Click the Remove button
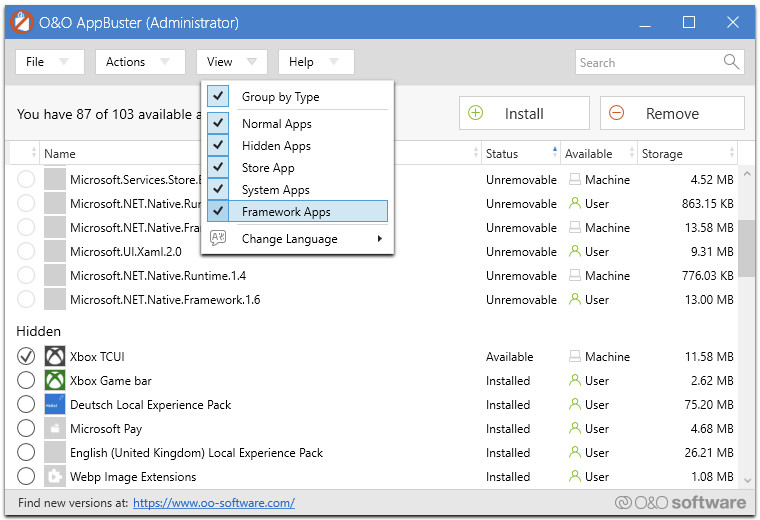The width and height of the screenshot is (760, 520). [672, 113]
